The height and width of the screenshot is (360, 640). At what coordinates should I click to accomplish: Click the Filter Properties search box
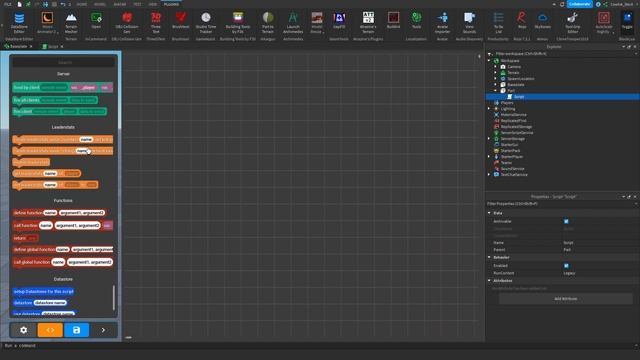pyautogui.click(x=562, y=204)
